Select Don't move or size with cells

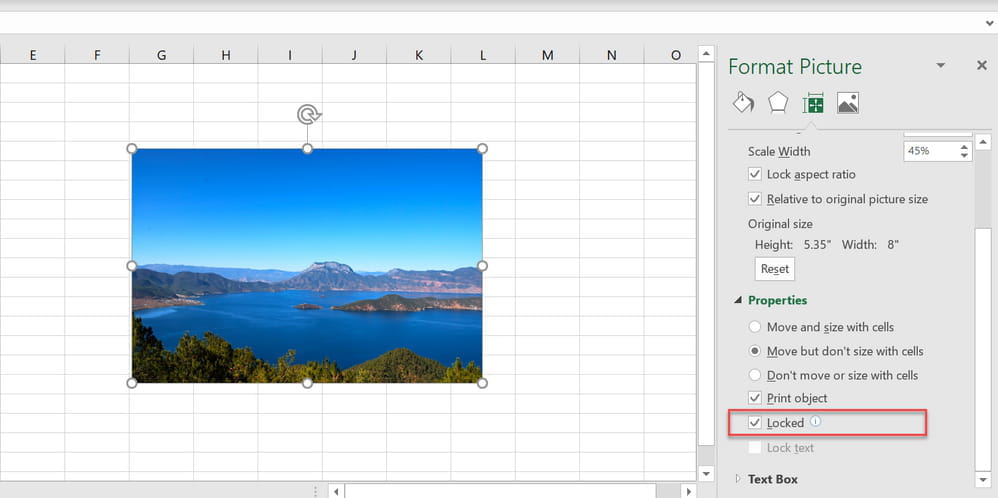point(755,376)
